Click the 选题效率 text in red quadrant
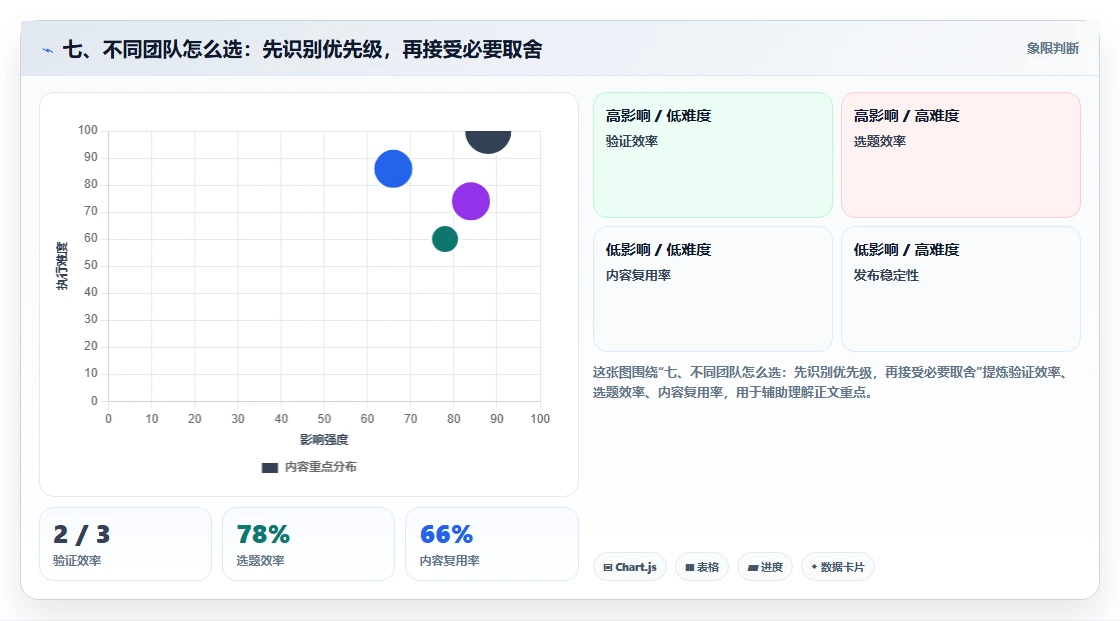This screenshot has width=1120, height=621. [879, 141]
